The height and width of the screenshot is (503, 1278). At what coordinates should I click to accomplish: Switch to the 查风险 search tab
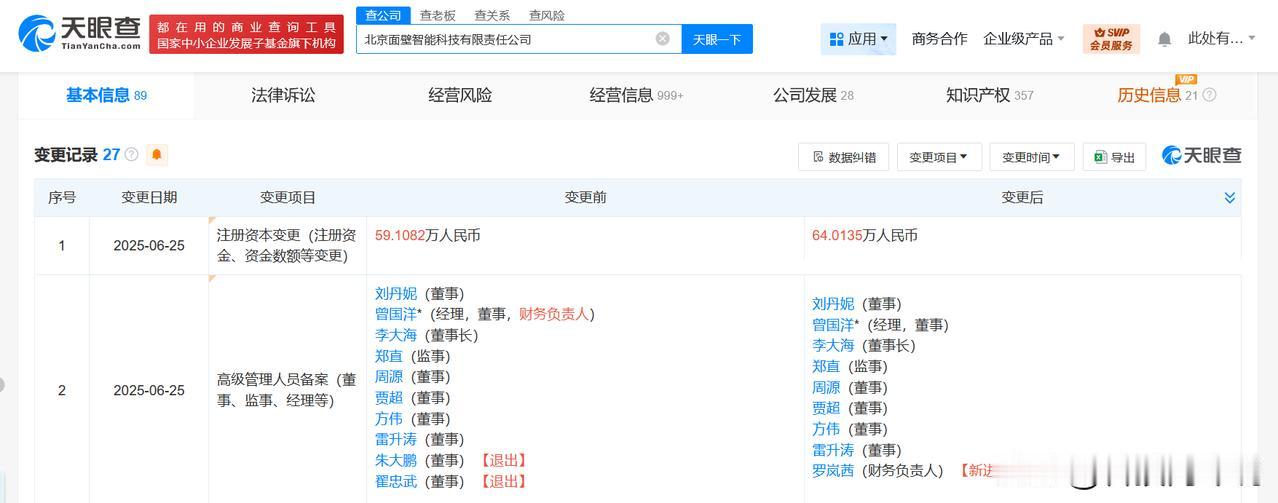click(546, 15)
